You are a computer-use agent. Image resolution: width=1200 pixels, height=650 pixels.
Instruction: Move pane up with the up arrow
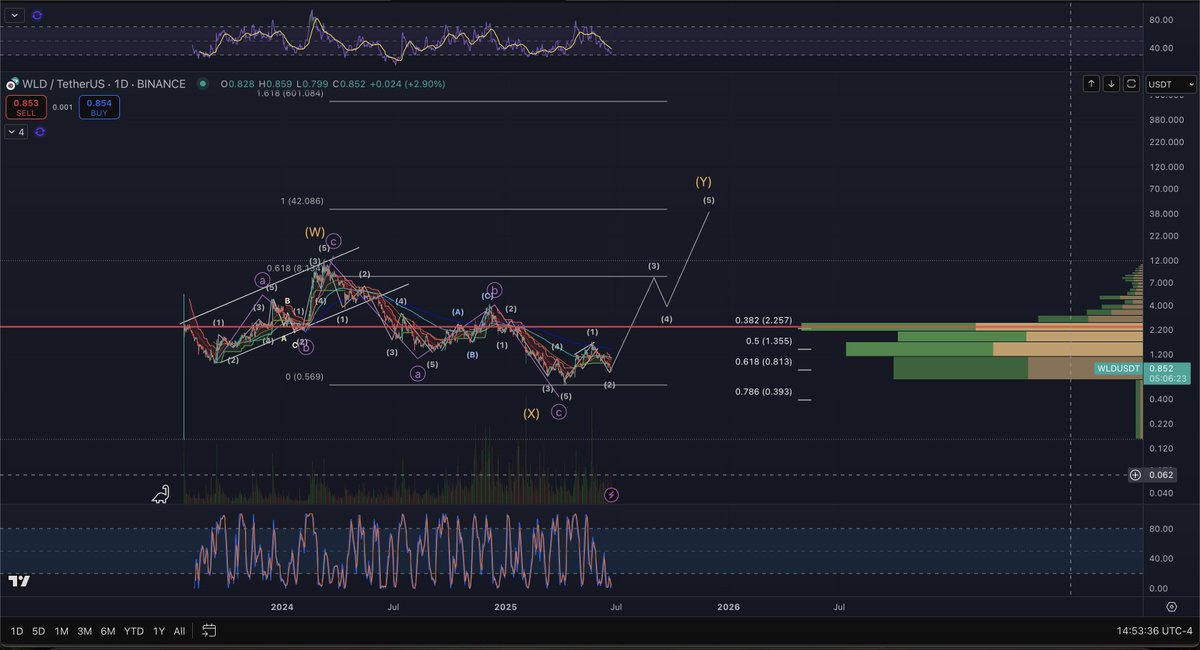tap(1091, 84)
